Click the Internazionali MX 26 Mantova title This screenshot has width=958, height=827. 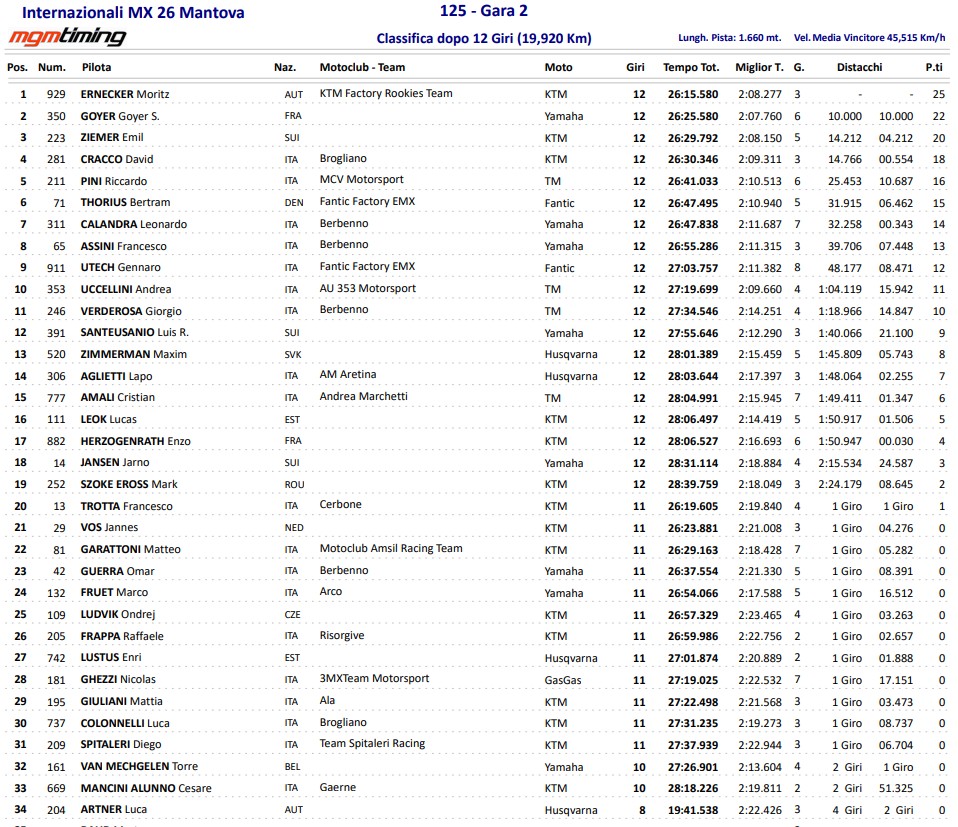click(x=133, y=14)
